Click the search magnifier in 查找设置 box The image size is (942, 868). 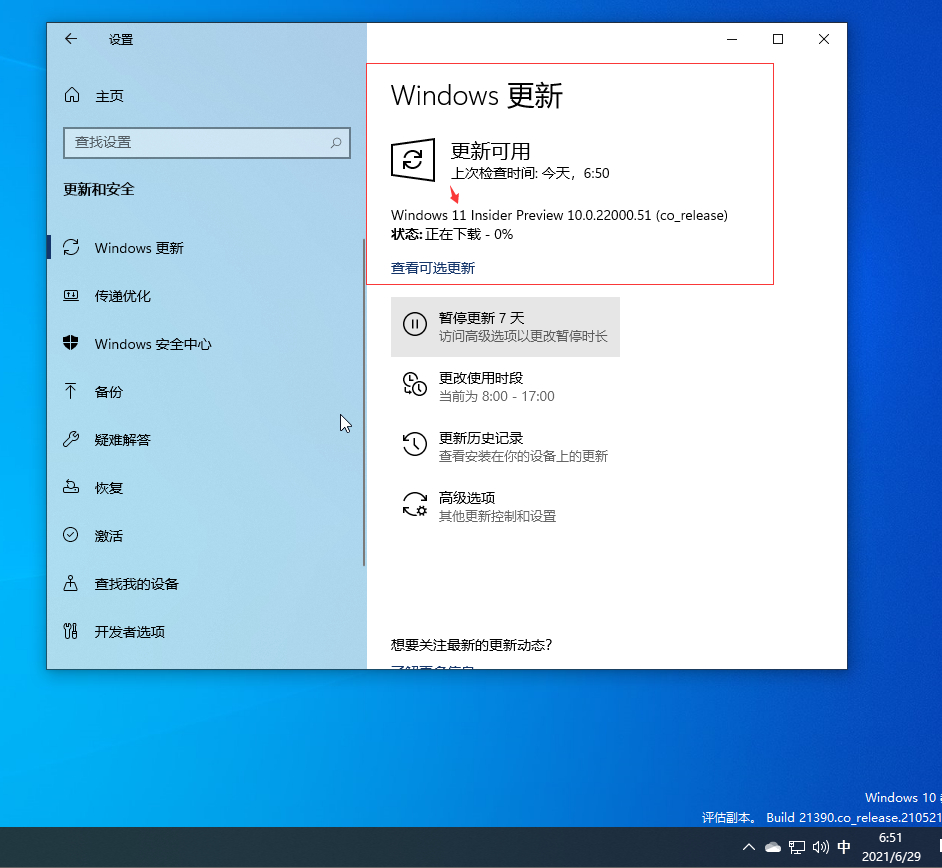click(x=336, y=142)
